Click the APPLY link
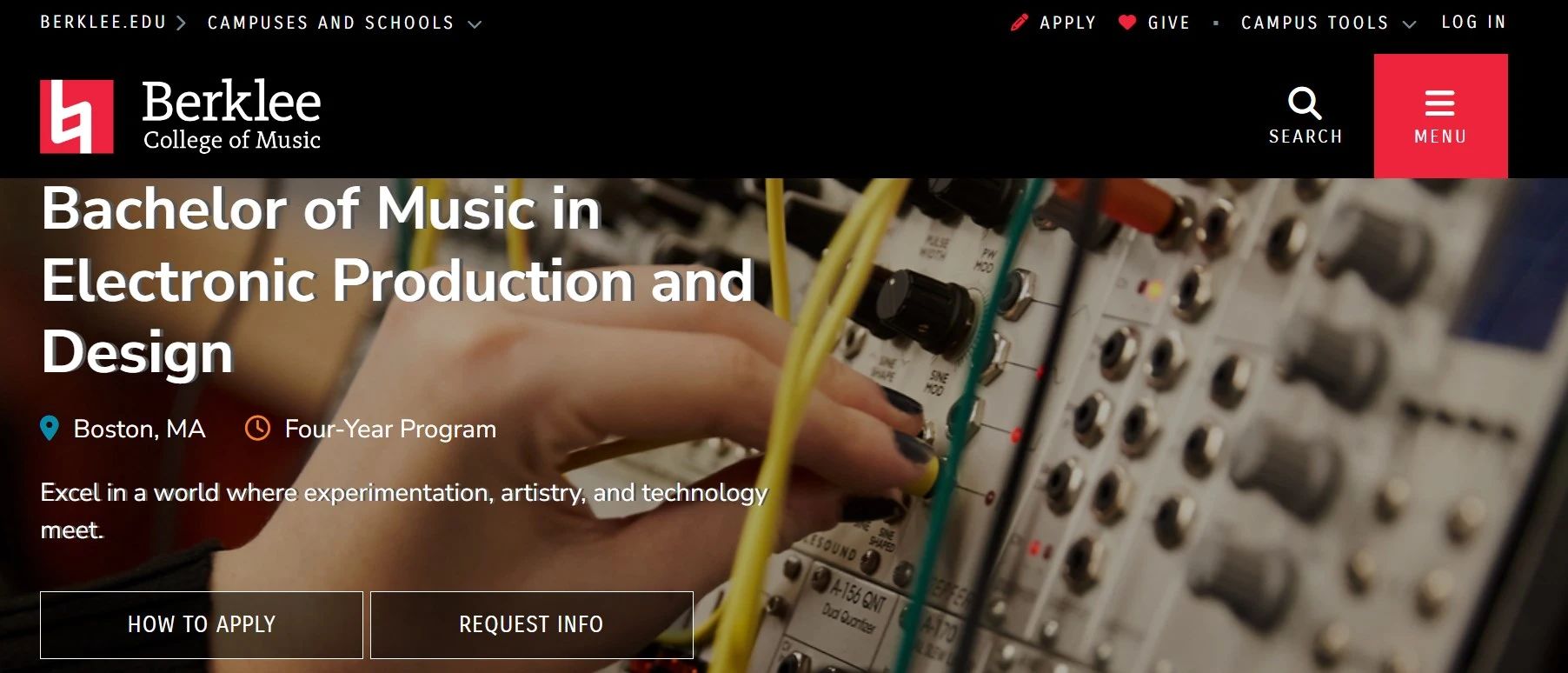Screen dimensions: 1568x673 click(1068, 23)
